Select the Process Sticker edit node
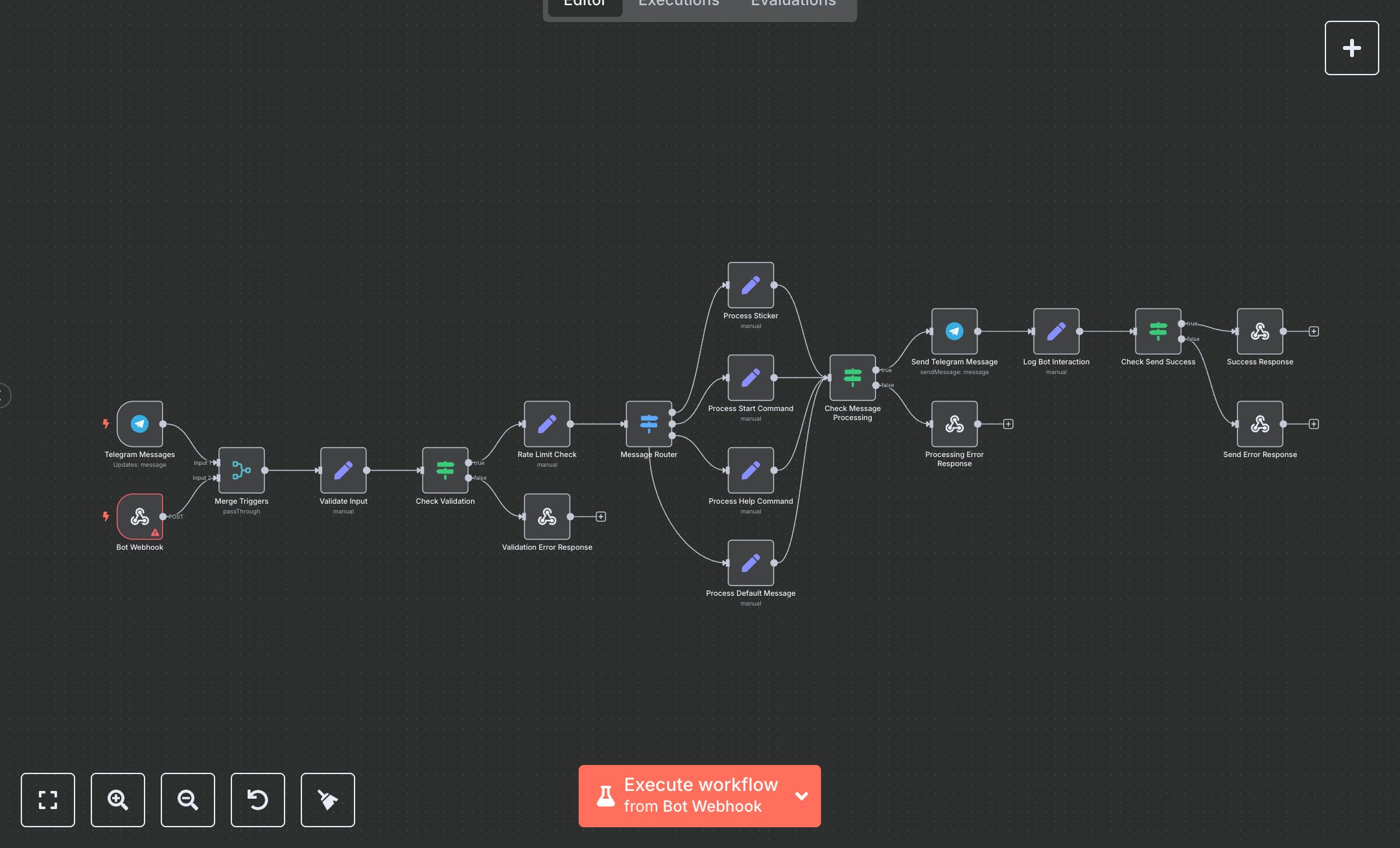1400x848 pixels. point(751,285)
